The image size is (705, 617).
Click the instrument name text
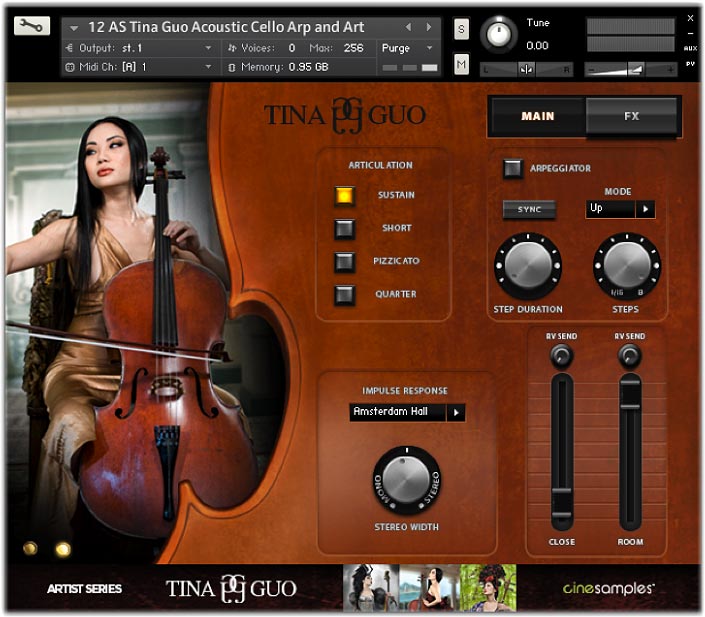(226, 27)
